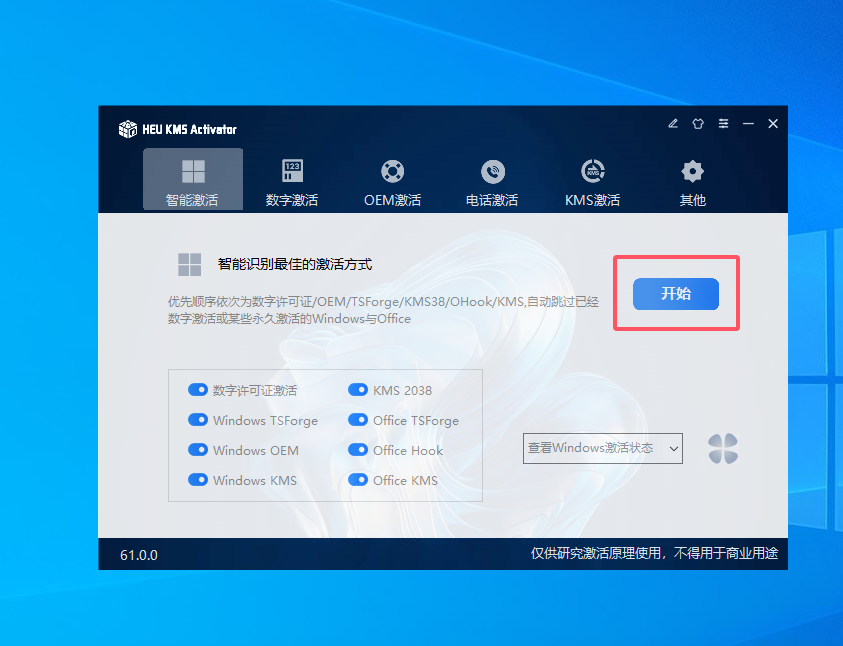Image resolution: width=843 pixels, height=646 pixels.
Task: Click the shirt skin icon in title bar
Action: tap(698, 124)
